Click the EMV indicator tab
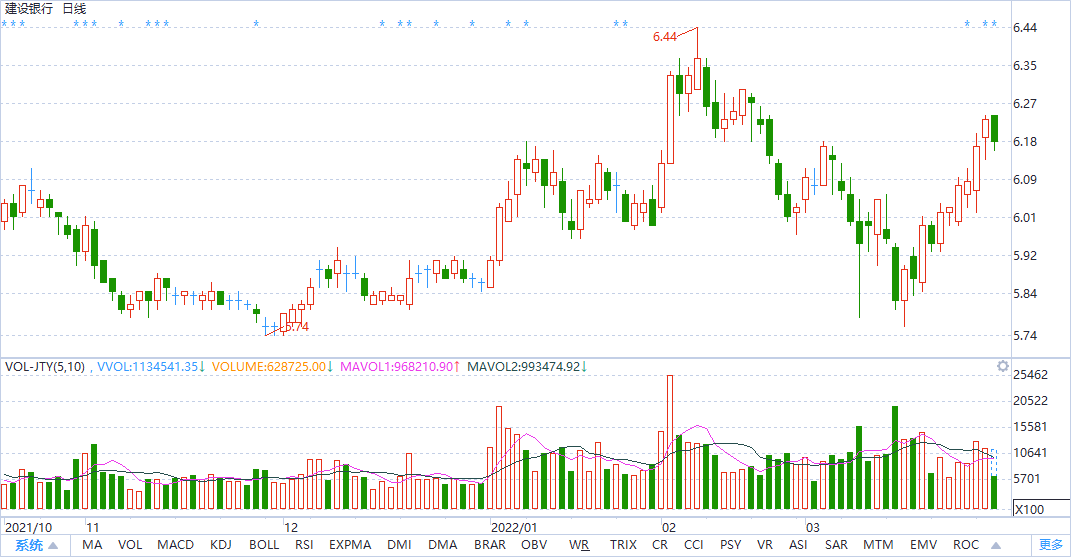Screen dimensions: 1071x557 tap(923, 545)
